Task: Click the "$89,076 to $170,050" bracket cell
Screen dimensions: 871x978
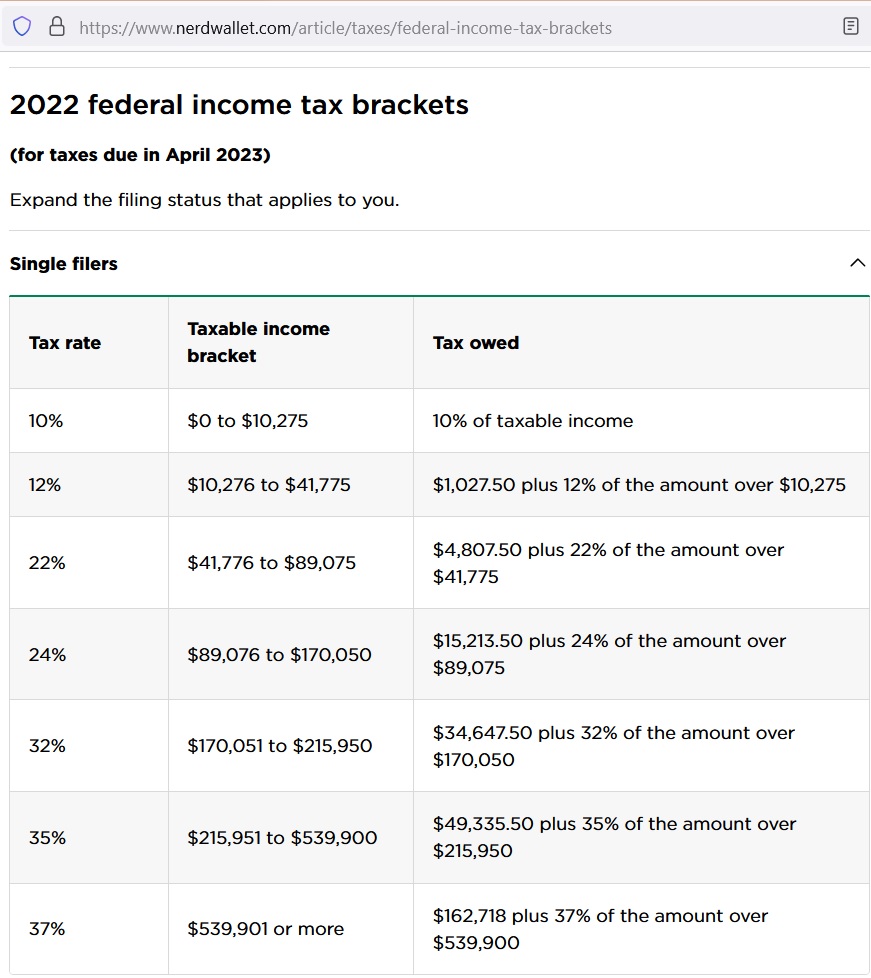Action: tap(279, 655)
